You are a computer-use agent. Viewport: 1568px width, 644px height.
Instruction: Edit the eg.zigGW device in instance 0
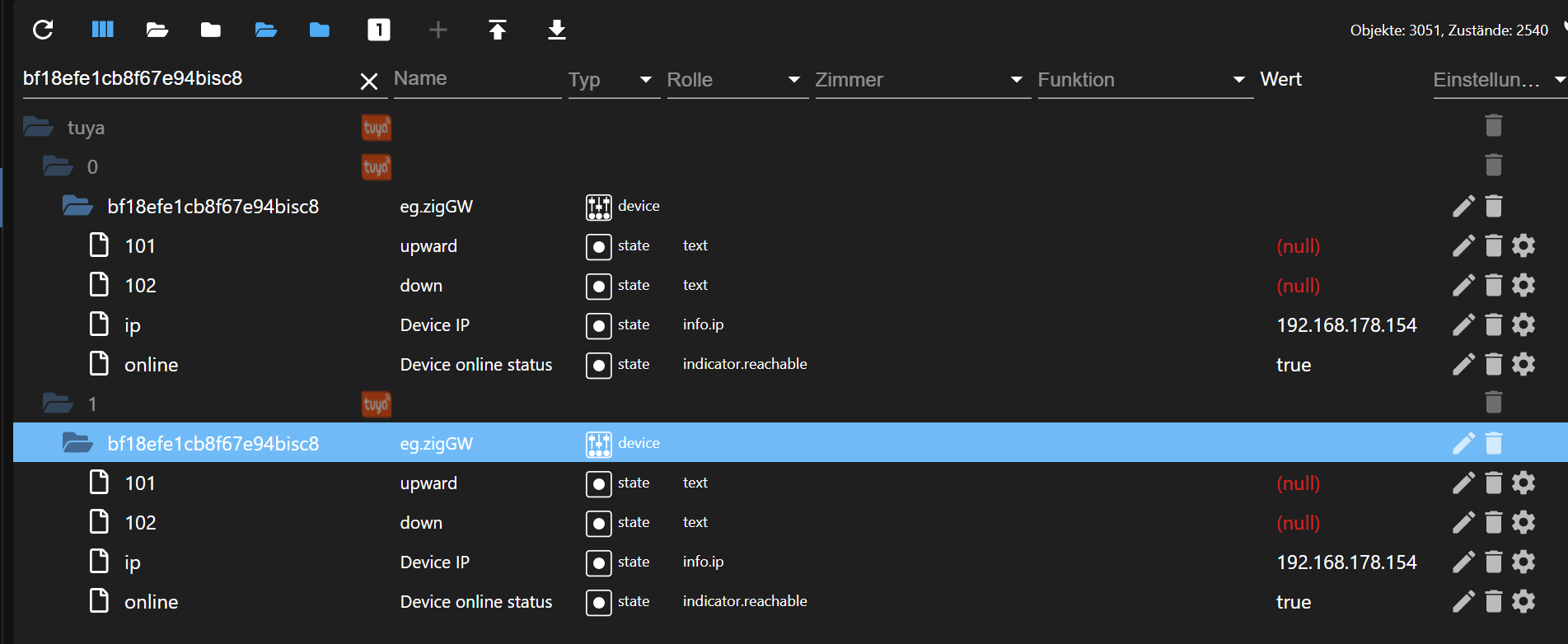1463,206
